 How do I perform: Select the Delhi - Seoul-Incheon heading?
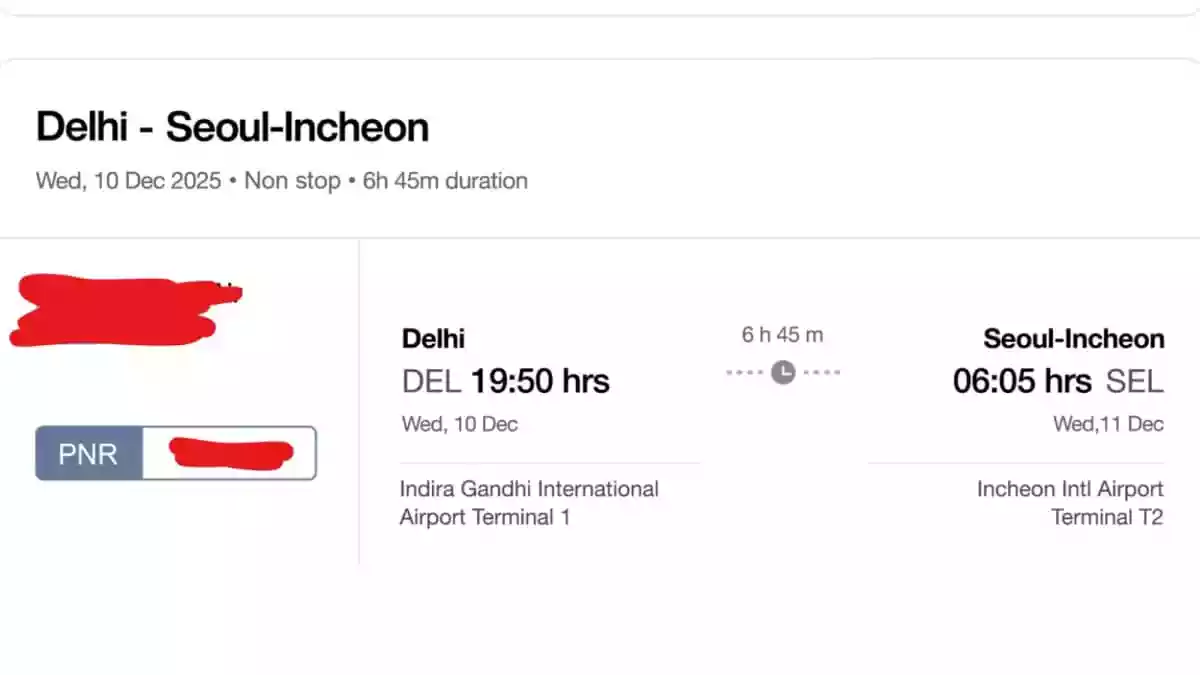pos(232,127)
